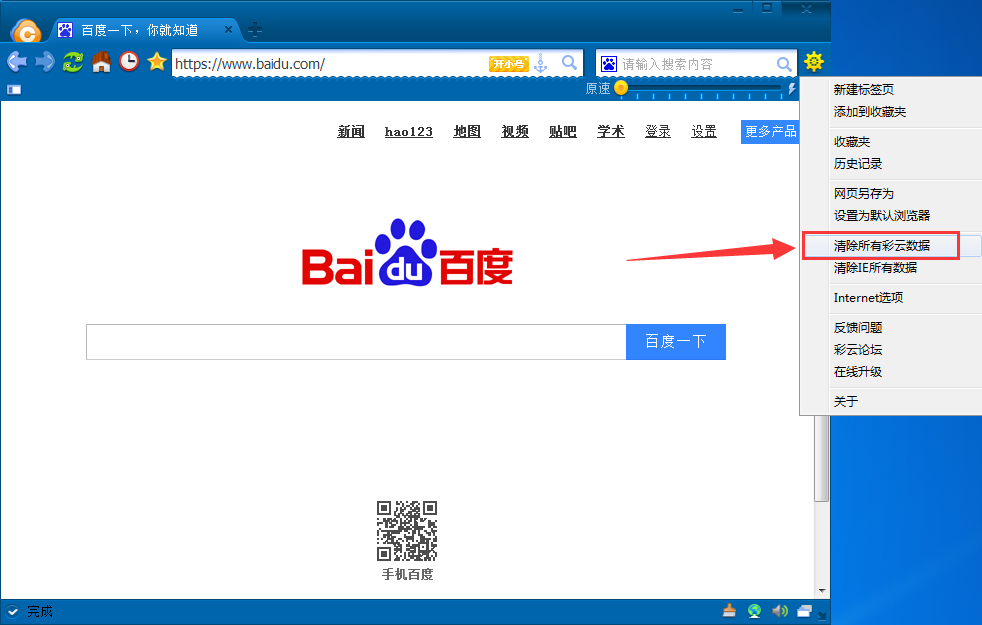Select 在线升级 menu entry
Image resolution: width=982 pixels, height=625 pixels.
click(x=858, y=371)
